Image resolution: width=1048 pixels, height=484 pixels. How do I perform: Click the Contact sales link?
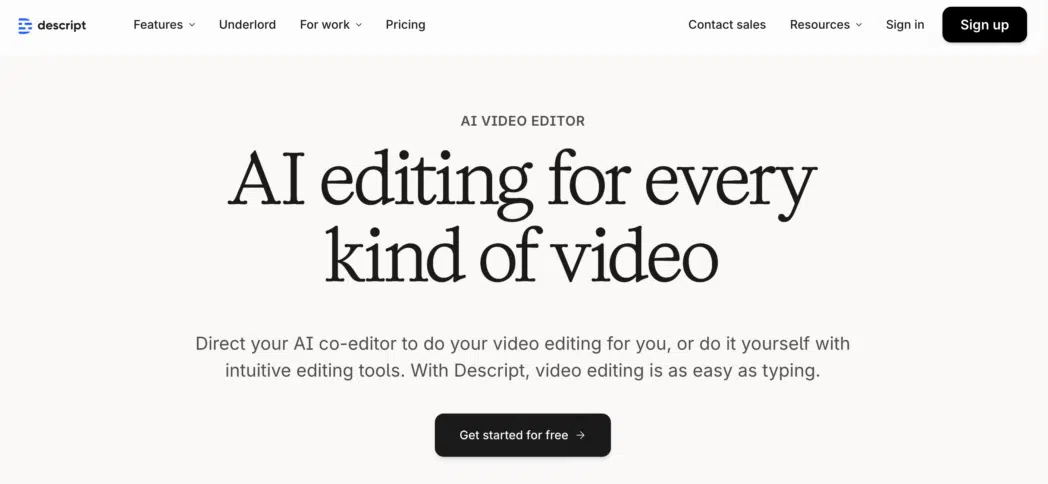pyautogui.click(x=727, y=25)
